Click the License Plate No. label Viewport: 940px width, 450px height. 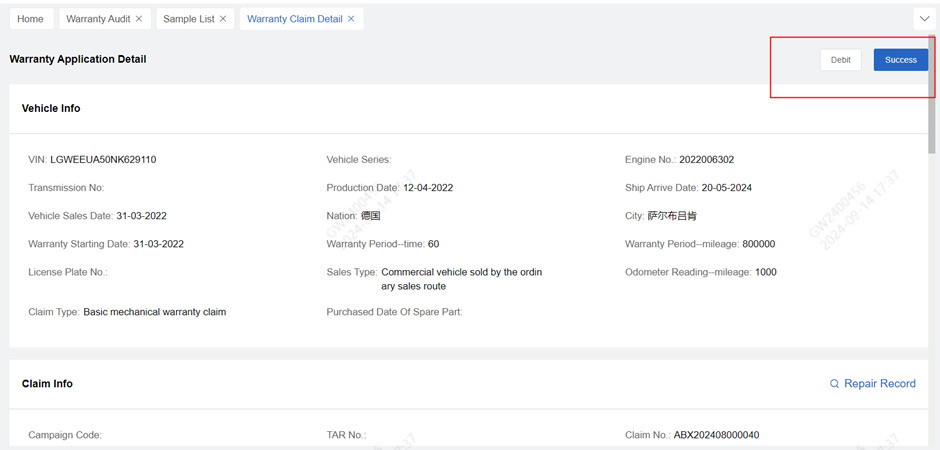pyautogui.click(x=68, y=272)
